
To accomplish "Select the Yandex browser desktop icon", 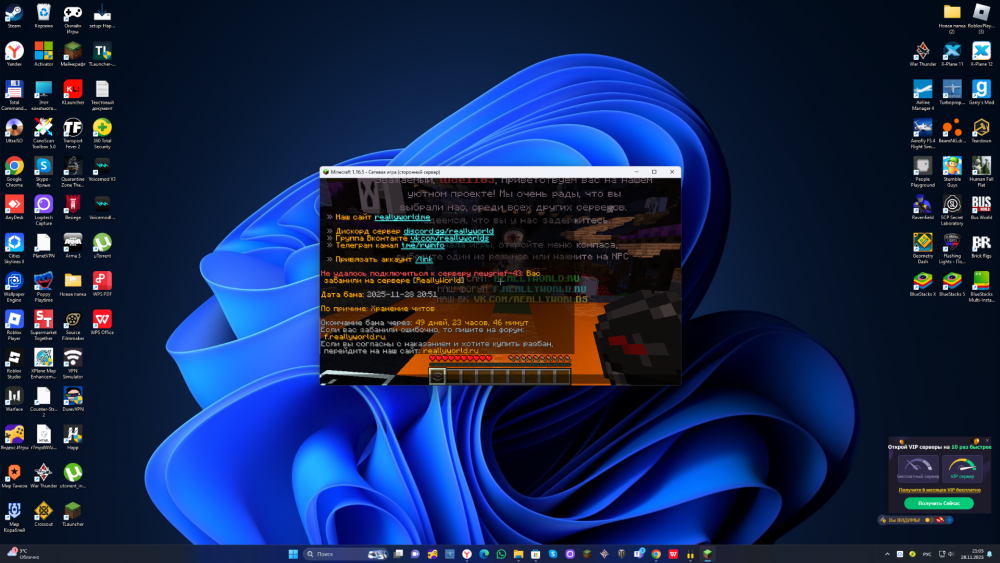I will pyautogui.click(x=14, y=54).
